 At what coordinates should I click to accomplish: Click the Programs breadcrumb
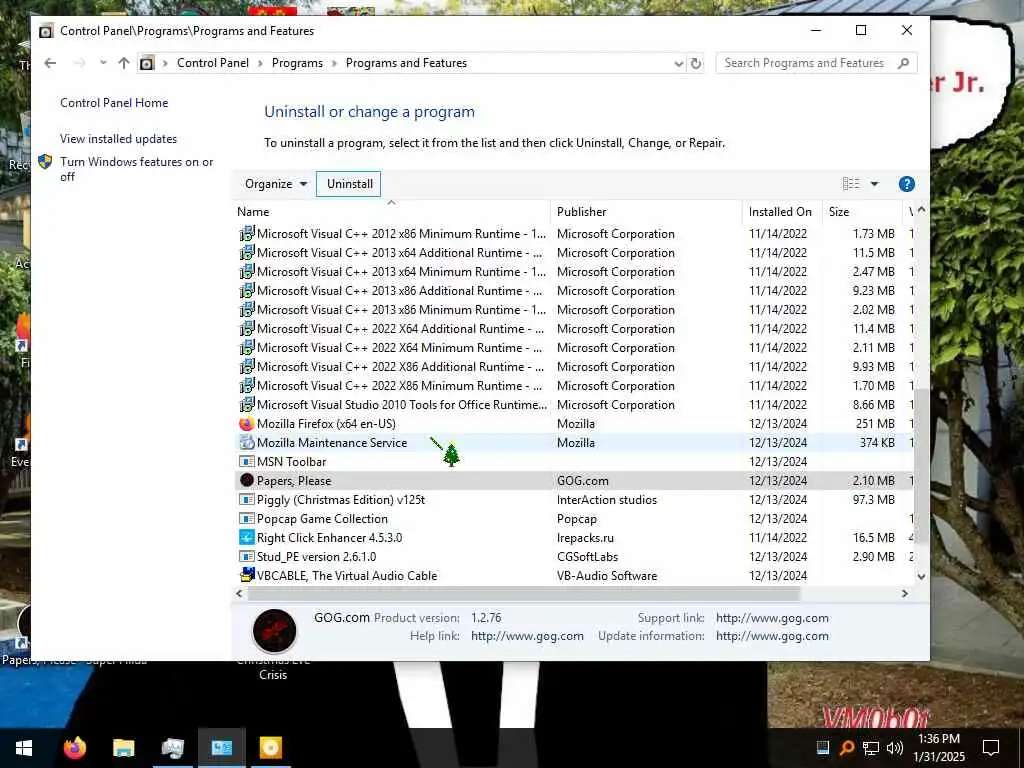[x=297, y=63]
